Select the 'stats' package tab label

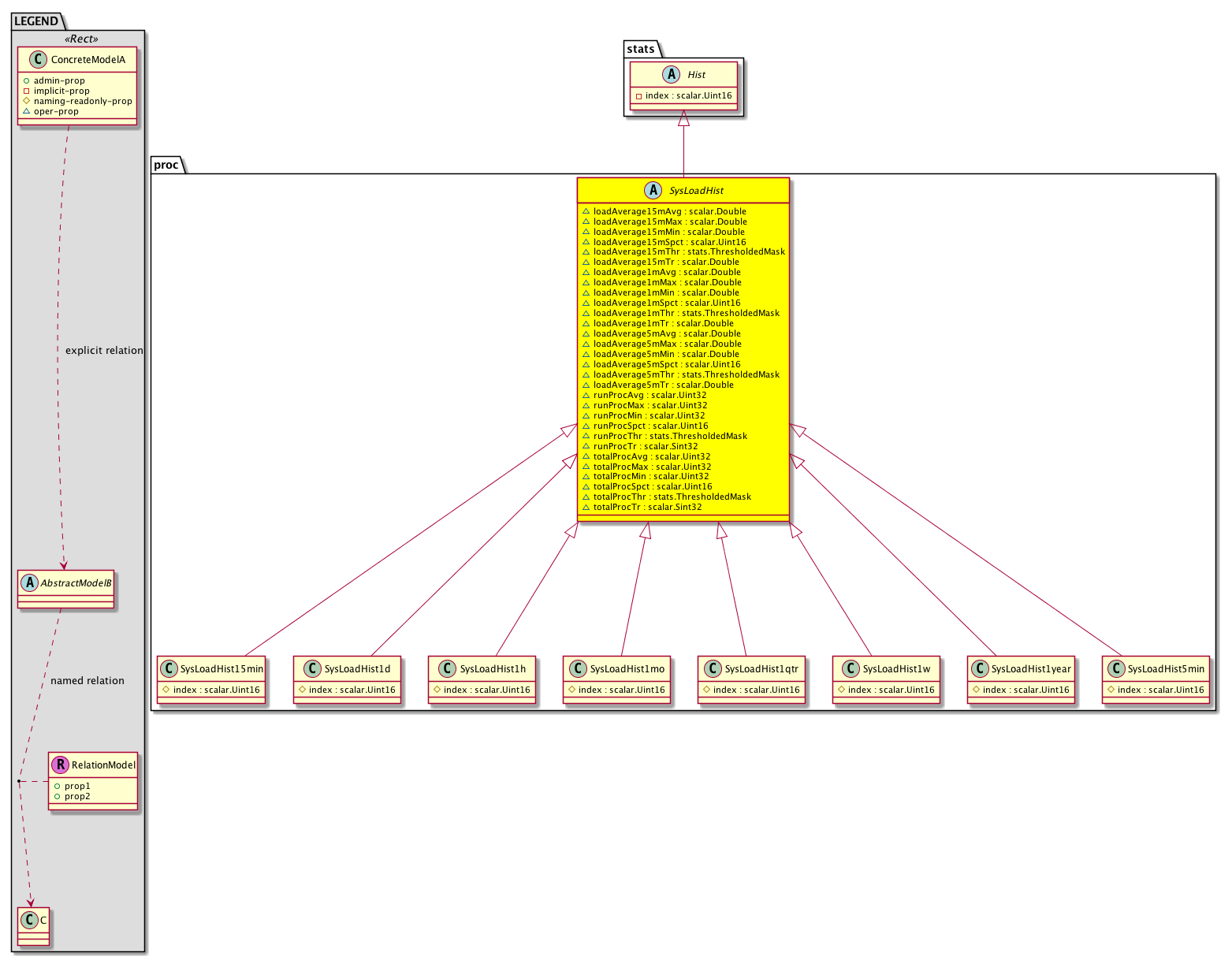pyautogui.click(x=641, y=49)
